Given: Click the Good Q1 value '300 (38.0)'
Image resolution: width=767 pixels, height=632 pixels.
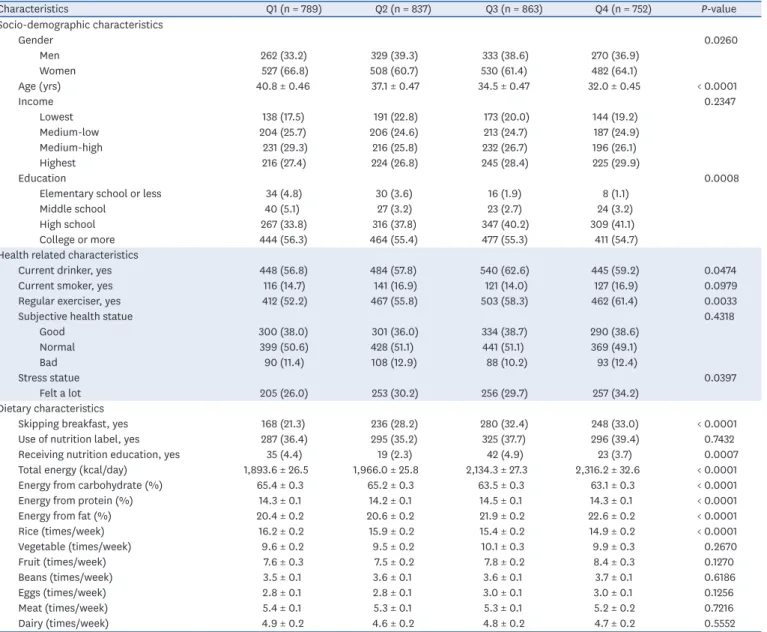Looking at the screenshot, I should pos(283,332).
